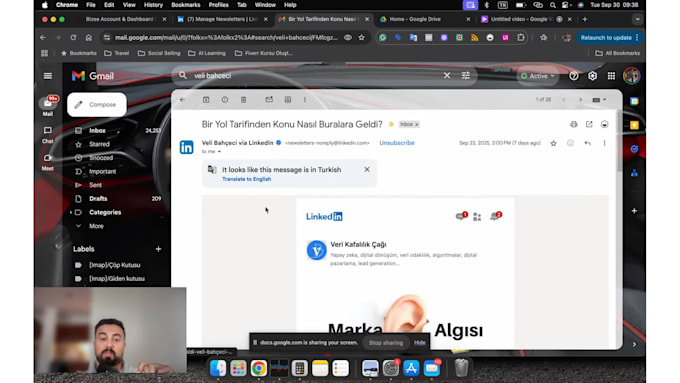680x383 pixels.
Task: Open more email toolbar options
Action: point(305,100)
